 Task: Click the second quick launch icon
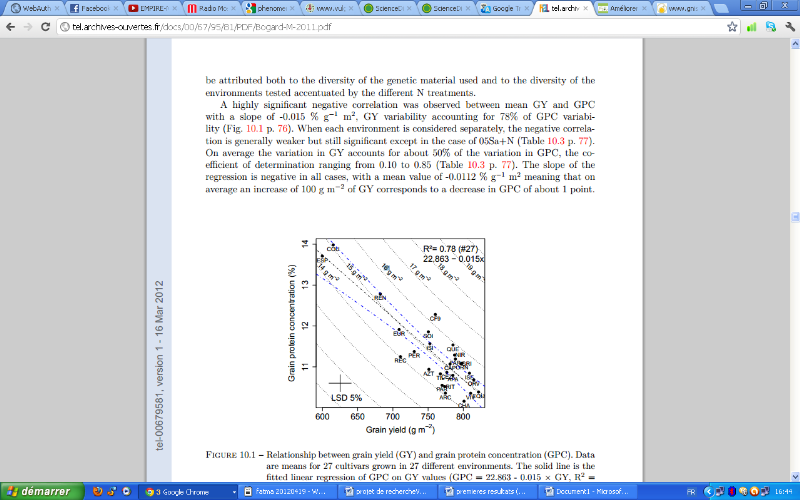[112, 491]
